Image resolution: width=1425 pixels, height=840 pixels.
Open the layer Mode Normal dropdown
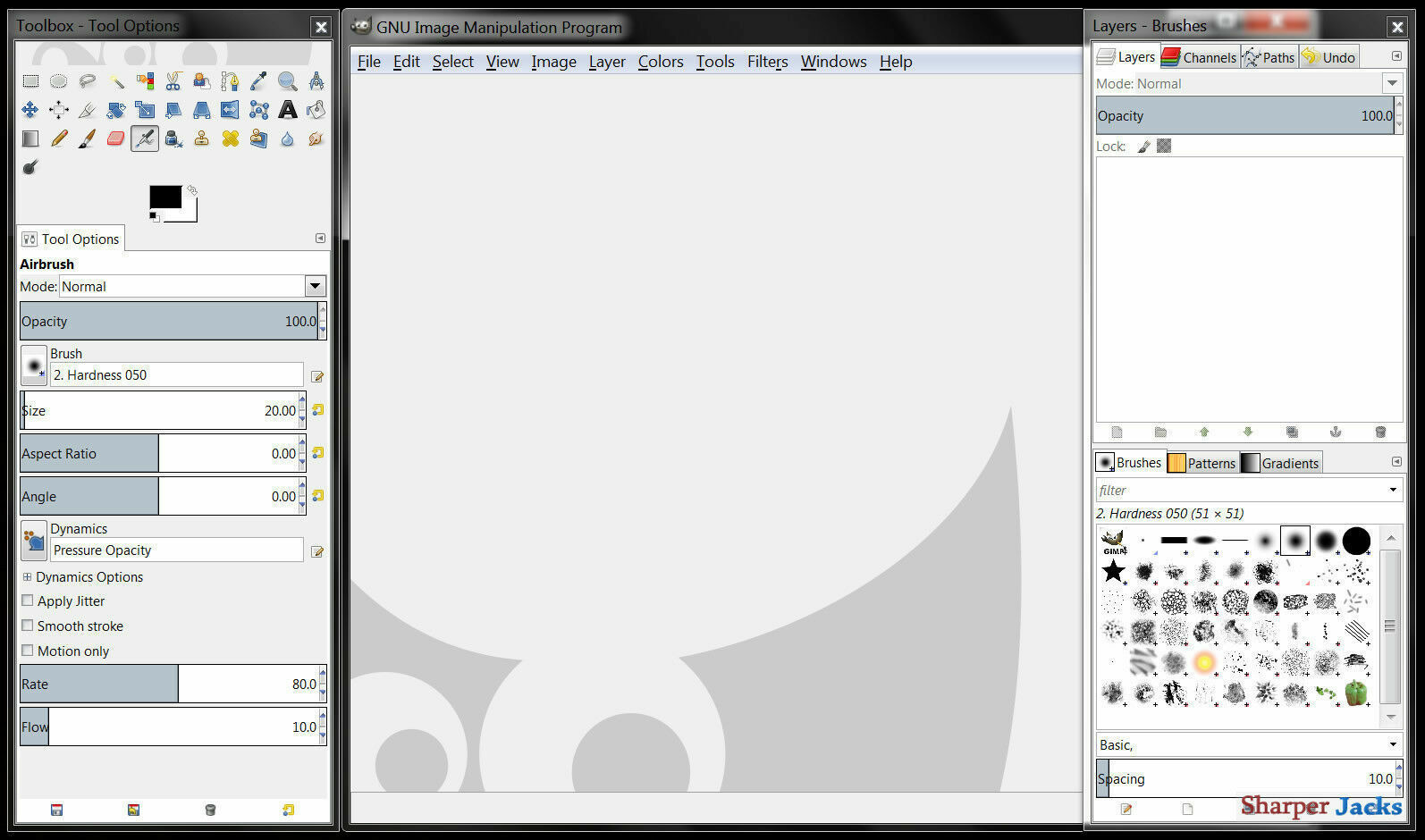(x=1392, y=83)
